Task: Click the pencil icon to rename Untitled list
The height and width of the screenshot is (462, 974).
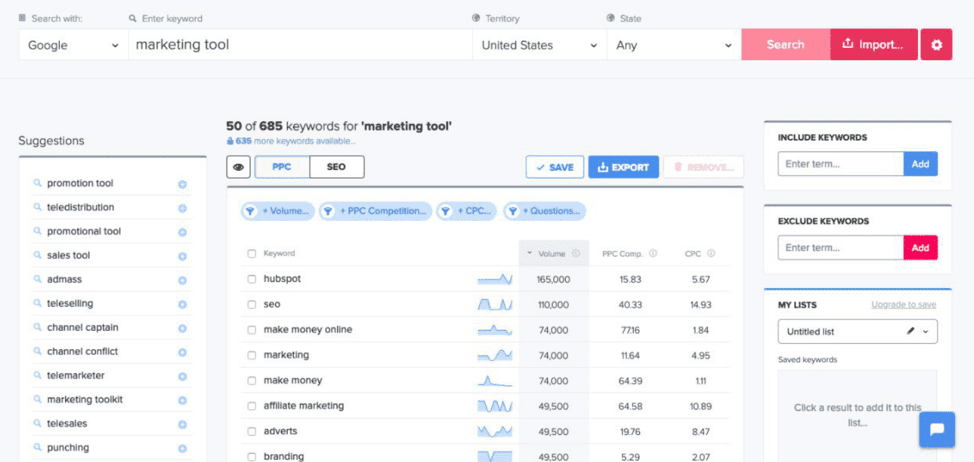Action: pos(910,331)
